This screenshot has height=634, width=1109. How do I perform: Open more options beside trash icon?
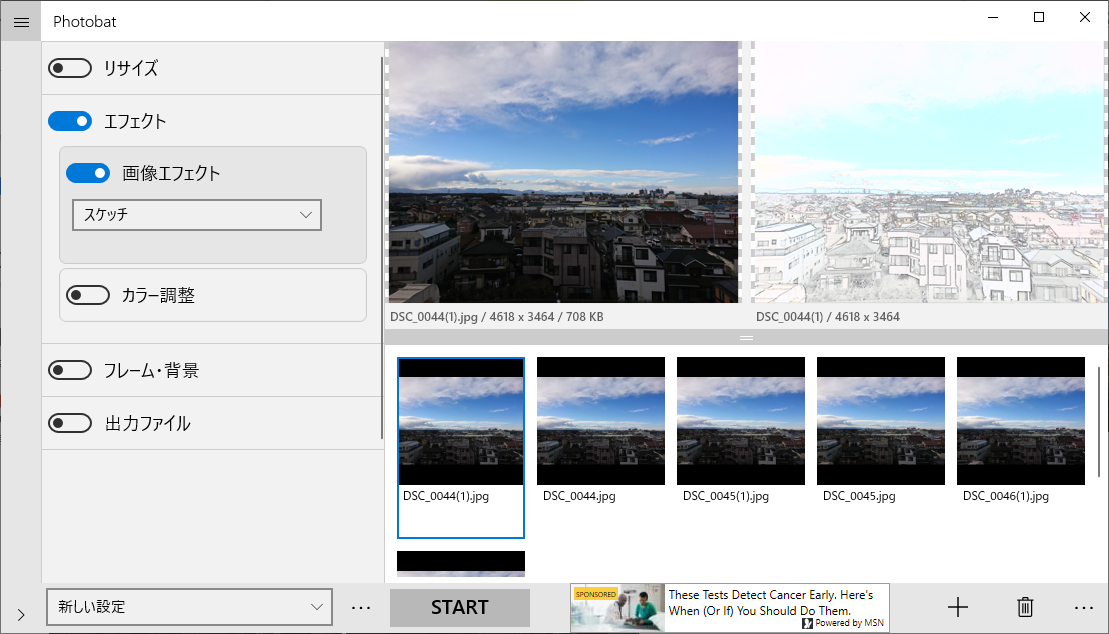tap(1084, 607)
